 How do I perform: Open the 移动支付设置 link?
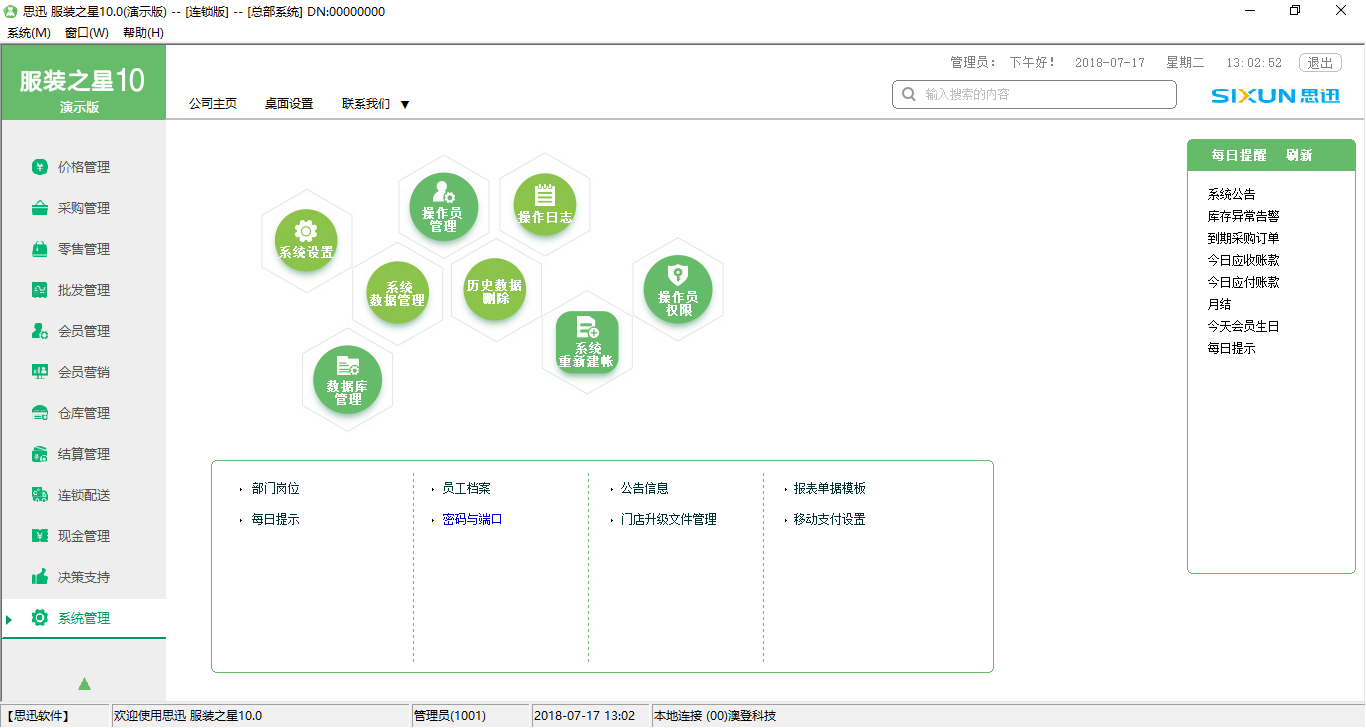click(830, 520)
